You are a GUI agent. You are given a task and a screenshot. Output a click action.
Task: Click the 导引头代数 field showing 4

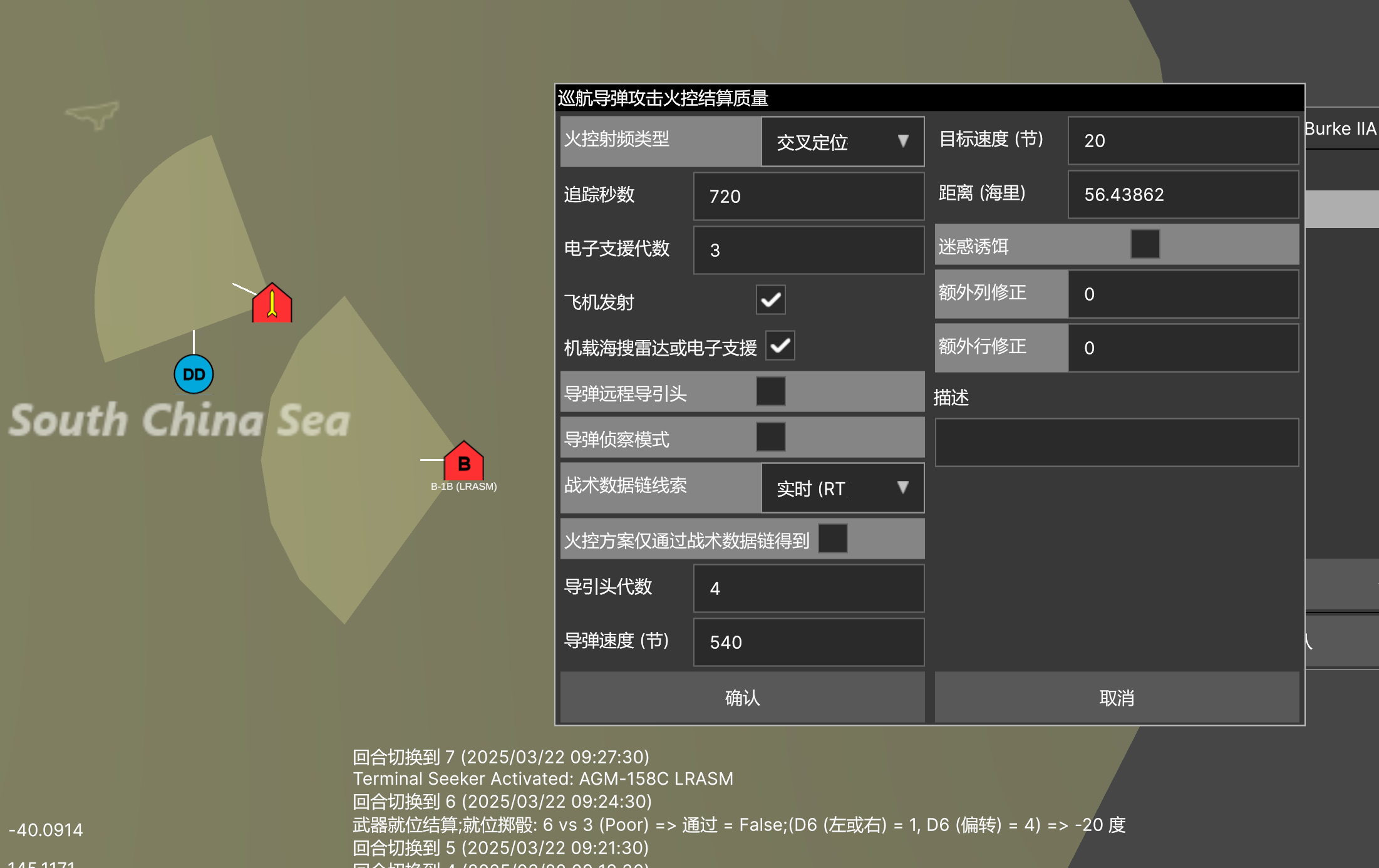pos(808,588)
